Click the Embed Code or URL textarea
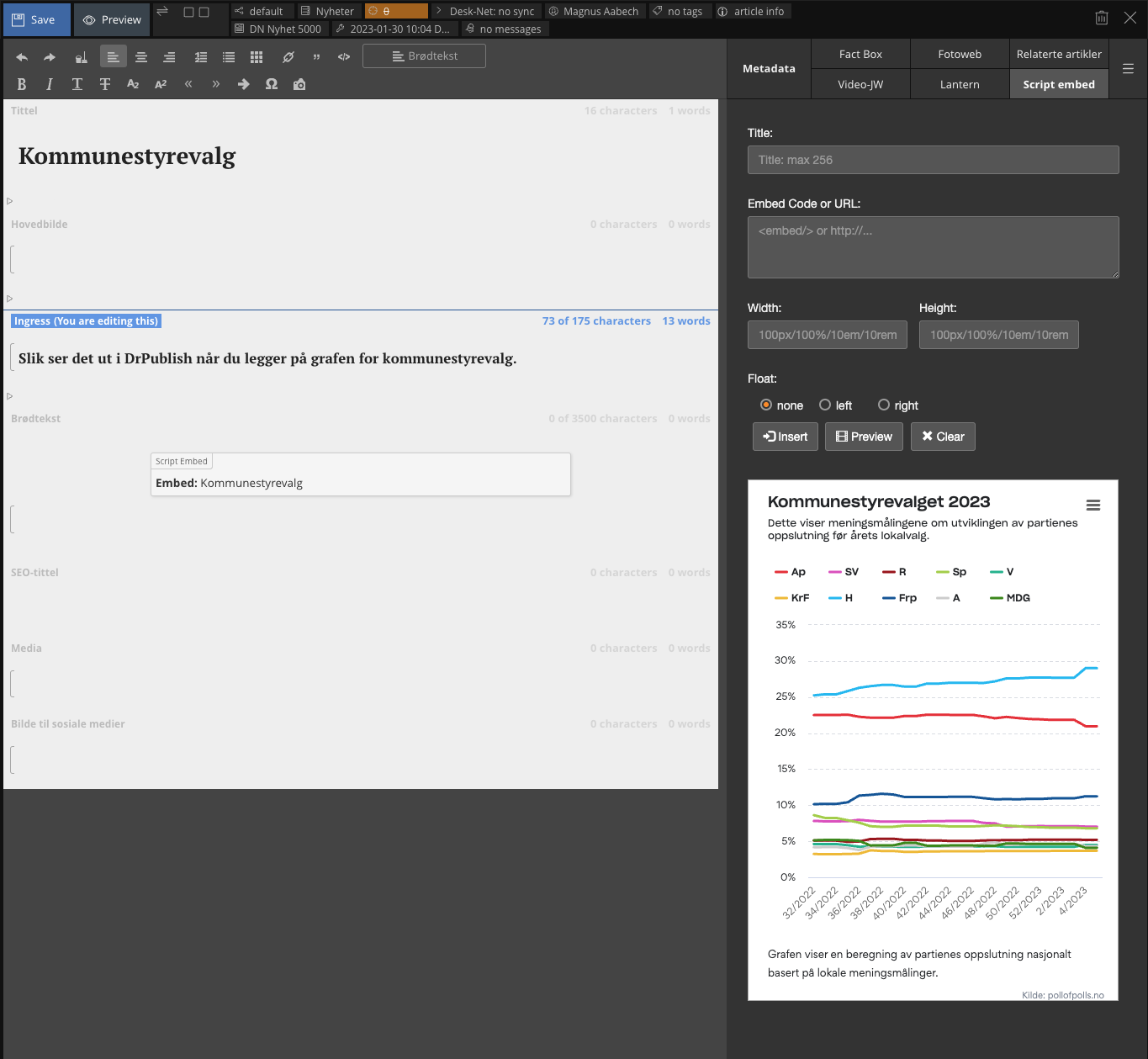Screen dimensions: 1148x1059 tap(934, 247)
